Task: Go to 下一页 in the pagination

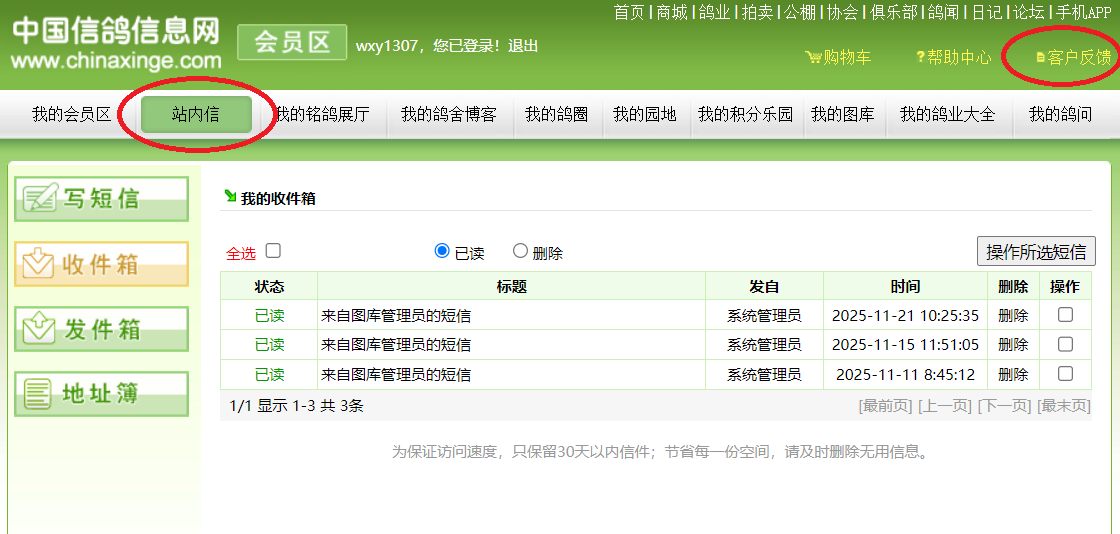Action: point(1003,406)
